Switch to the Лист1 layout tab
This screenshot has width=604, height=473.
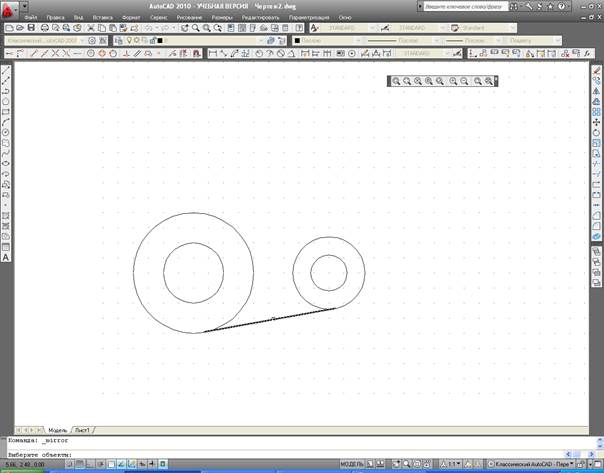(82, 430)
